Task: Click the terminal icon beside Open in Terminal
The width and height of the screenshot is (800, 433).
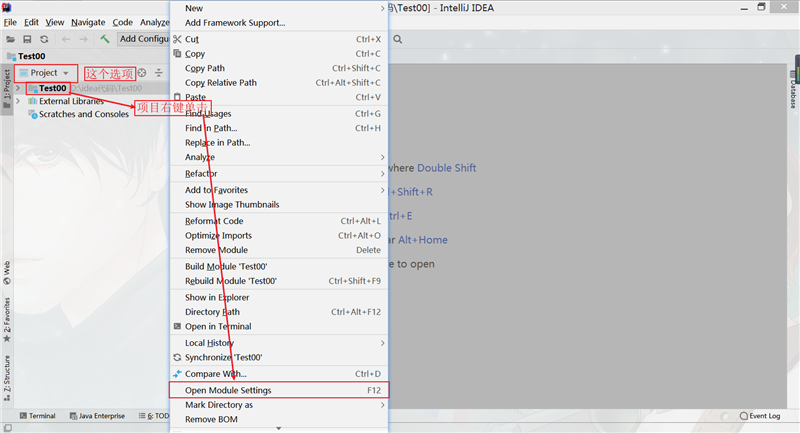Action: (x=177, y=326)
